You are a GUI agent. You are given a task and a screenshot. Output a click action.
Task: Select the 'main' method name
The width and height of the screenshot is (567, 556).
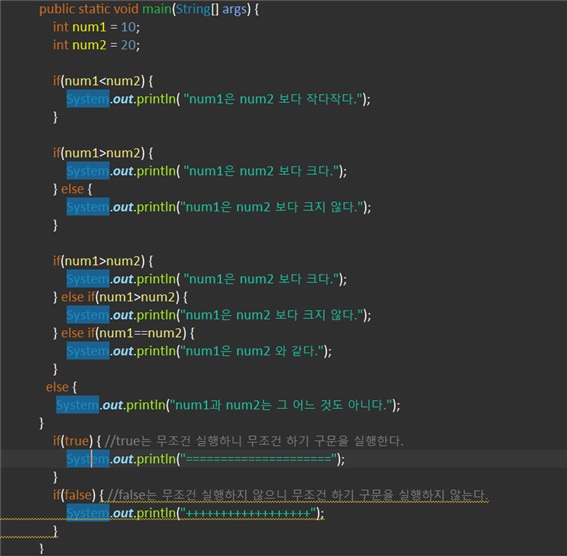[156, 9]
